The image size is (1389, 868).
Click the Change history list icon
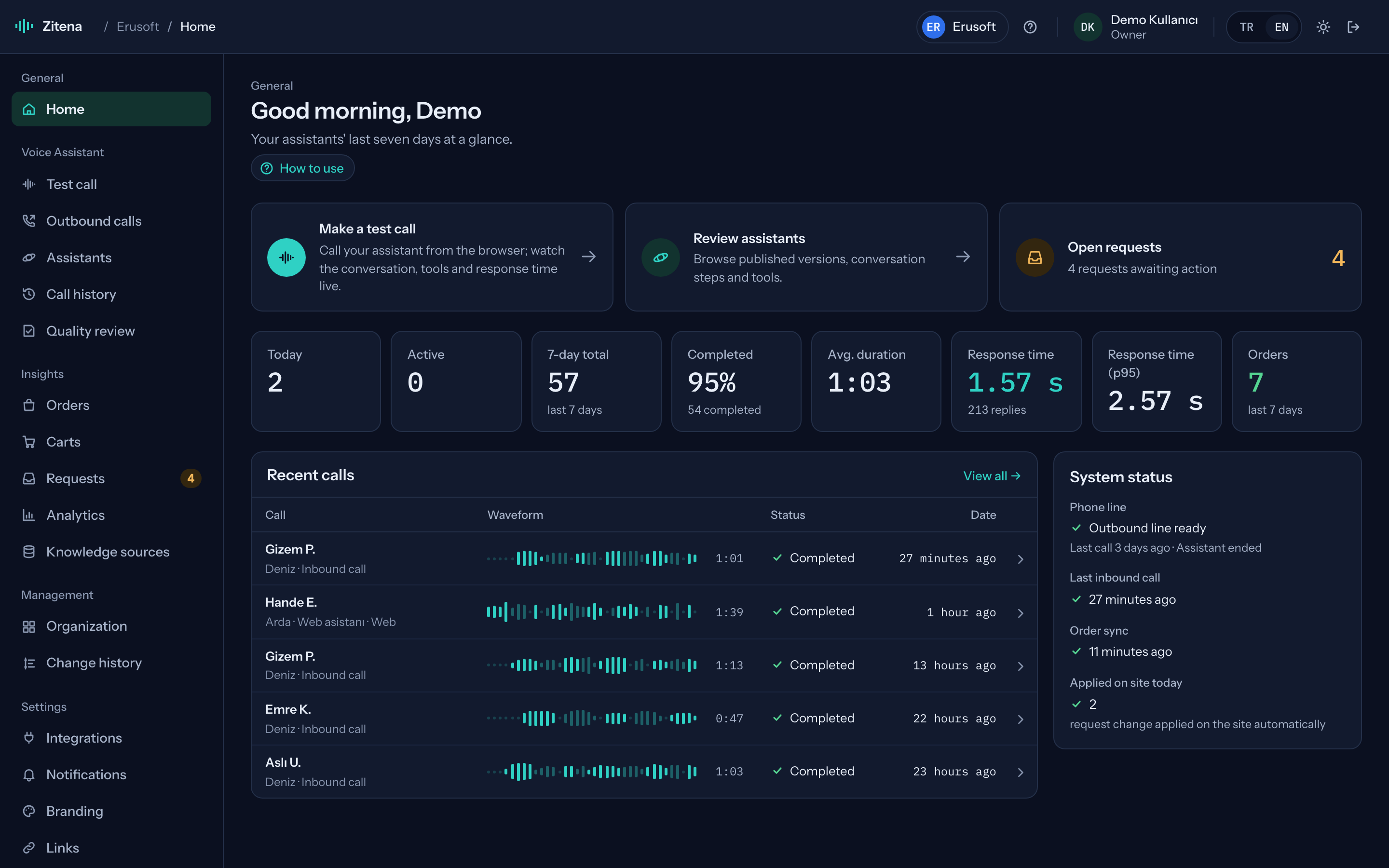click(x=29, y=663)
